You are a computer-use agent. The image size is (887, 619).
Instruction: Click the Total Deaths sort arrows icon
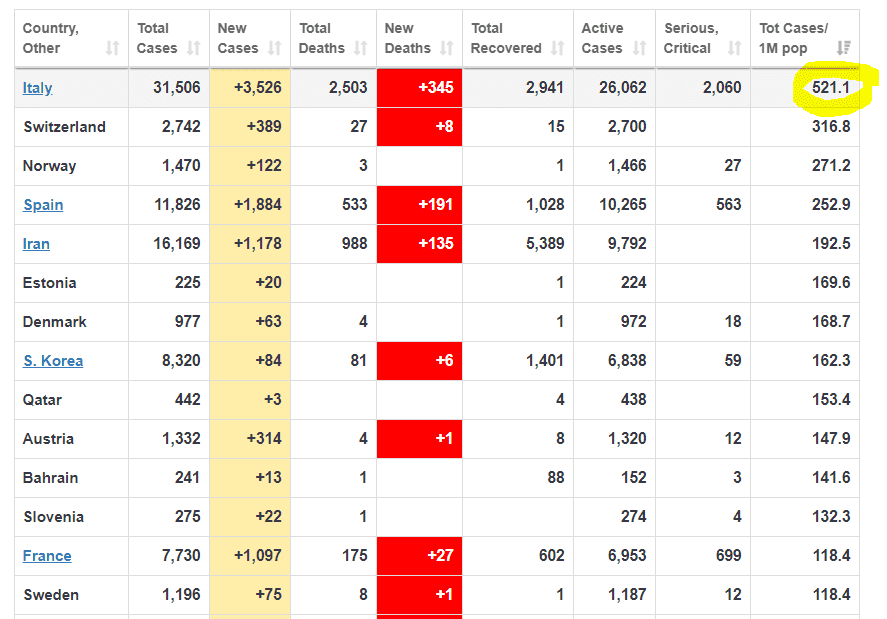(361, 48)
